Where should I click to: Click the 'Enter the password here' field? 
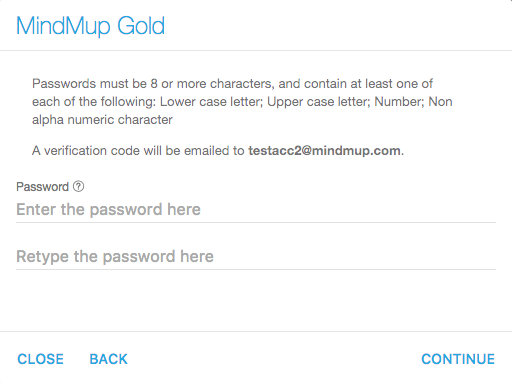click(256, 210)
